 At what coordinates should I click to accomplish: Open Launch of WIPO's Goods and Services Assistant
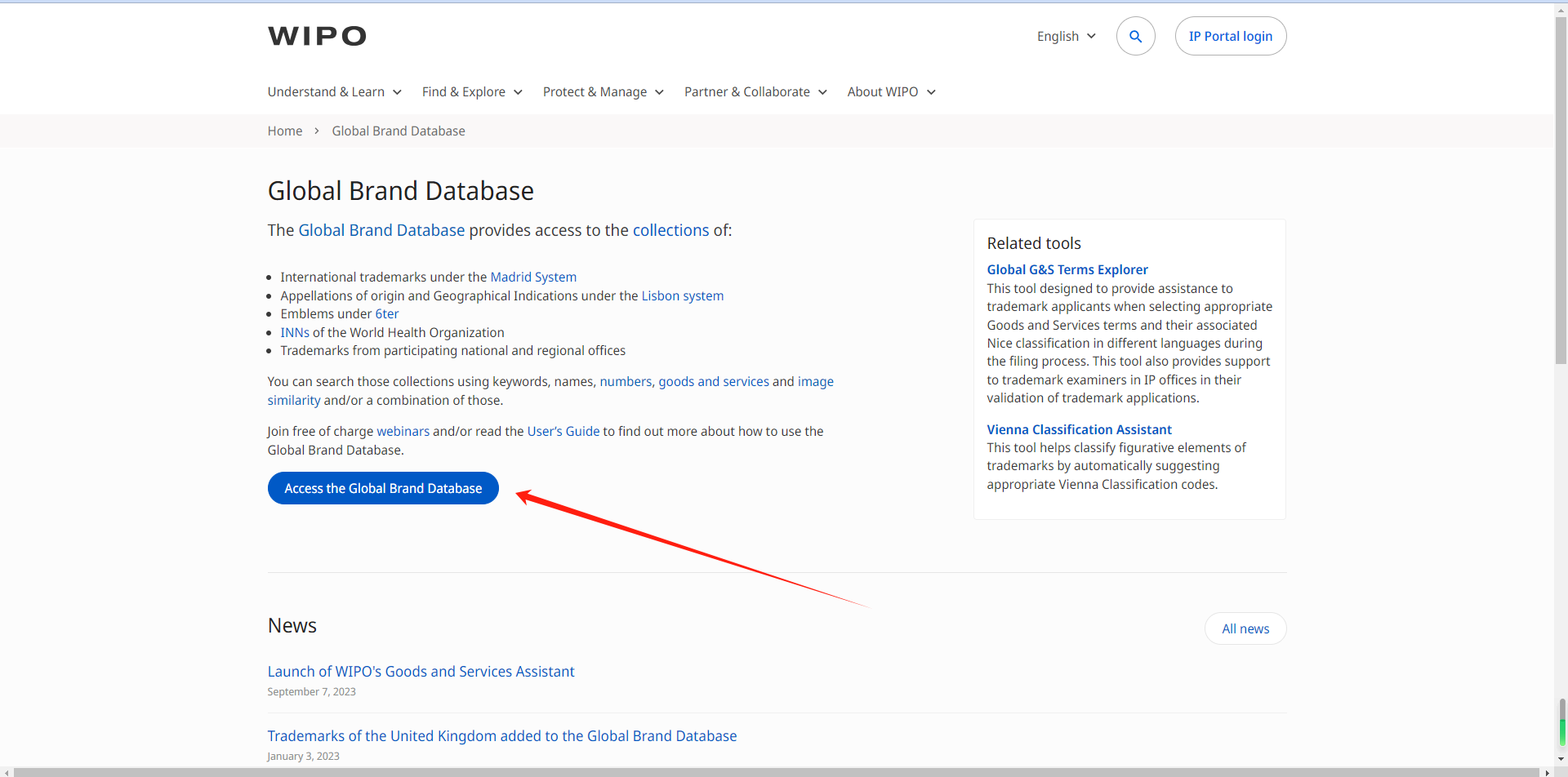[421, 671]
